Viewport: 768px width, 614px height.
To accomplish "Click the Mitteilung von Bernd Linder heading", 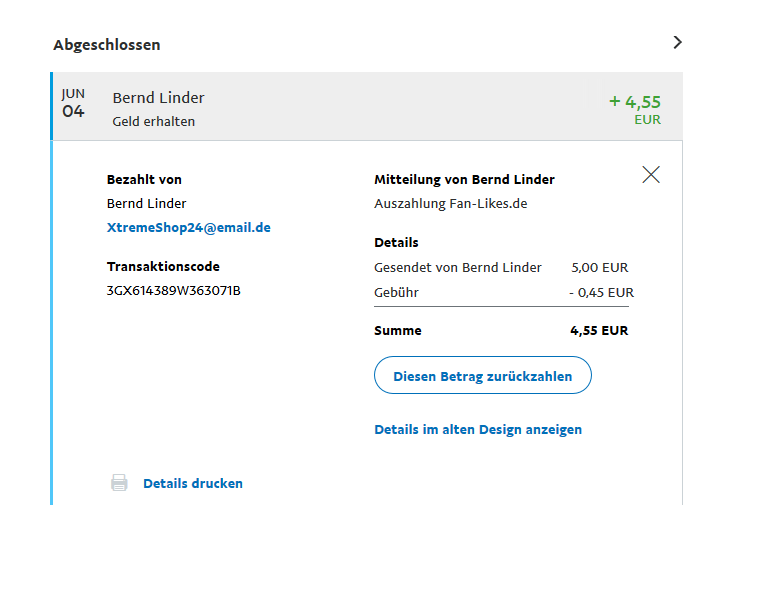I will click(464, 180).
